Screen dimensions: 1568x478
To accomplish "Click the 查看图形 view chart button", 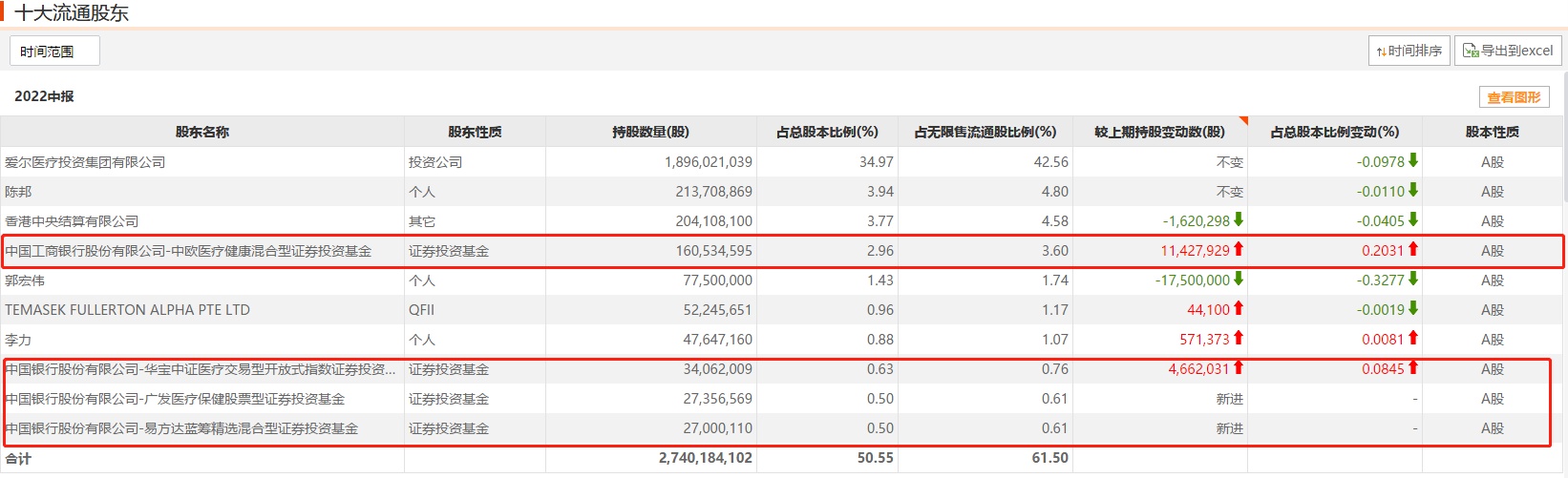I will click(1514, 97).
